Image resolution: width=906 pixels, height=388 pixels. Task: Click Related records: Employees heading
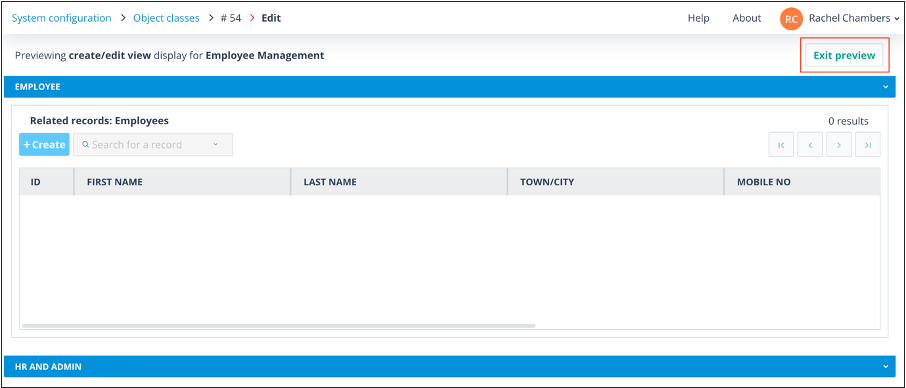click(x=99, y=121)
